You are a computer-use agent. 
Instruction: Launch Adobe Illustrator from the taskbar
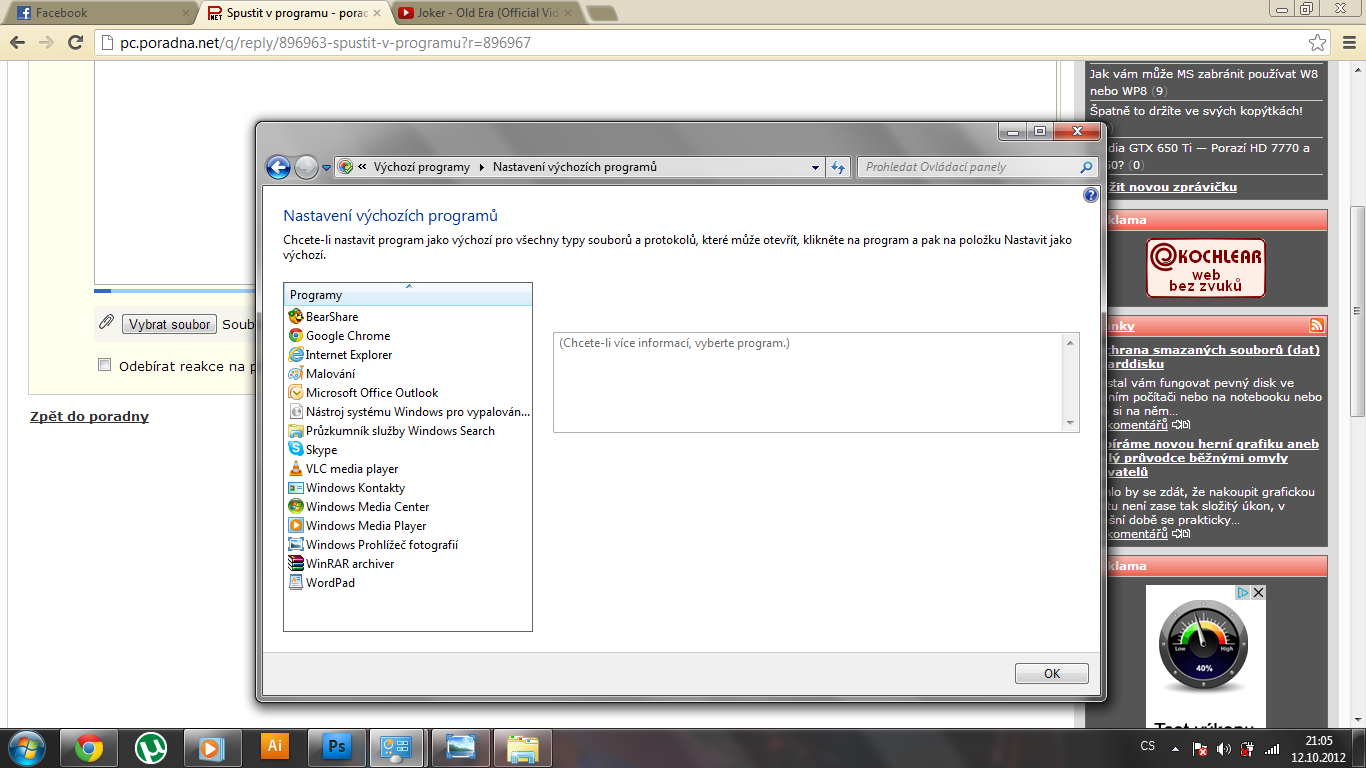pos(274,747)
